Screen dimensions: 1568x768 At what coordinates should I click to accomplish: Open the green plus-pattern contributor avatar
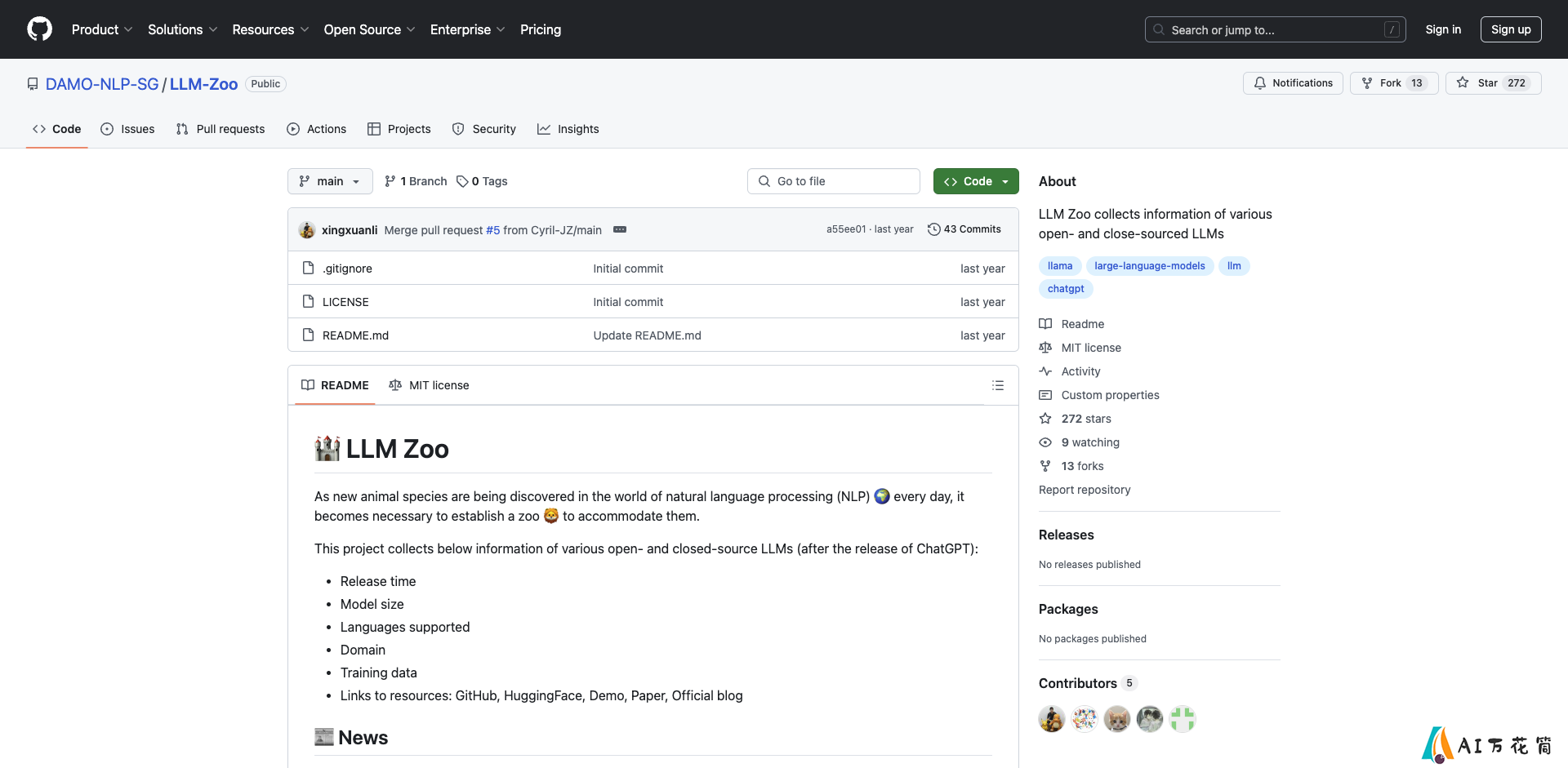1183,719
